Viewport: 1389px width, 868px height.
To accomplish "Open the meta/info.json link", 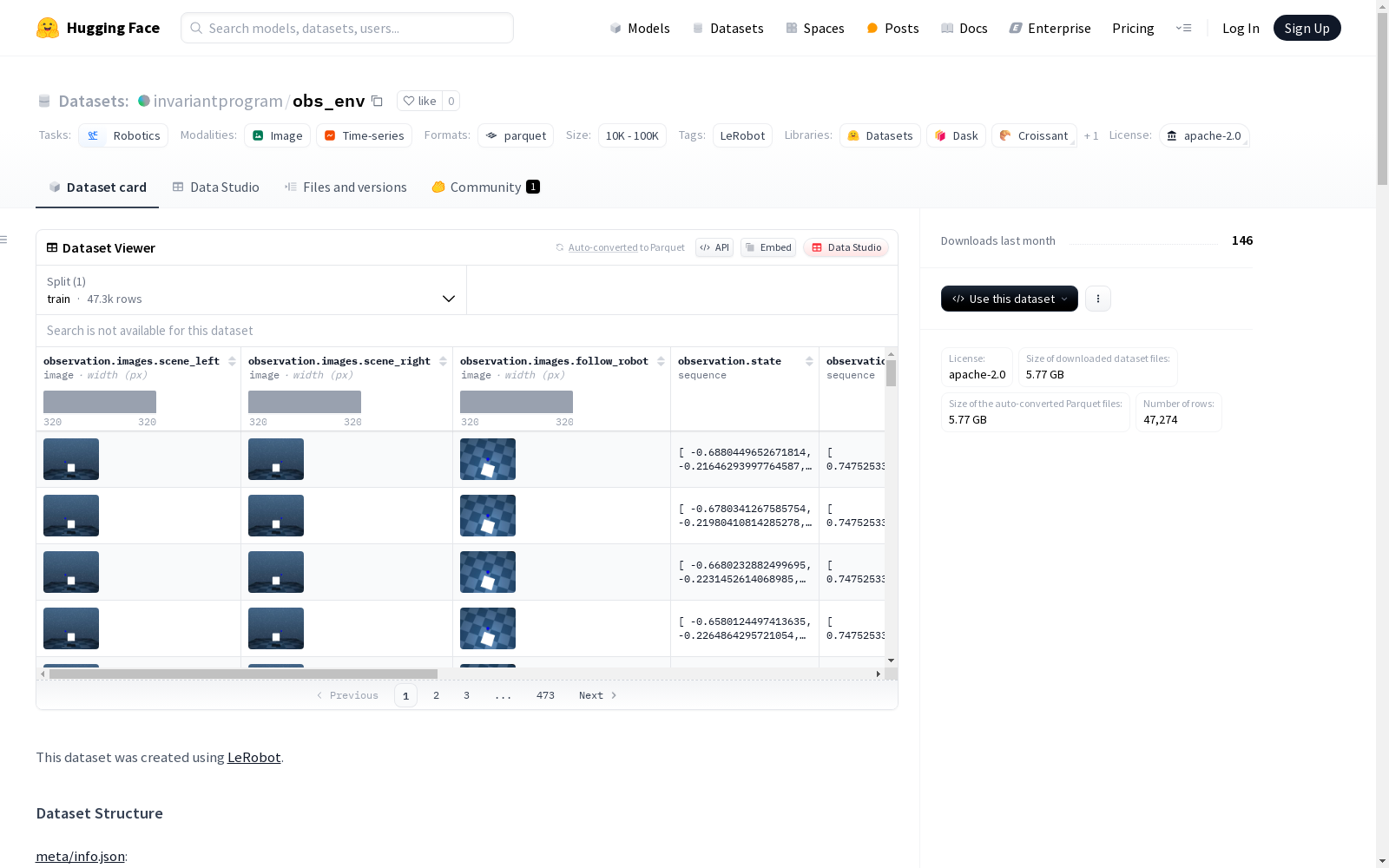I will click(x=80, y=856).
